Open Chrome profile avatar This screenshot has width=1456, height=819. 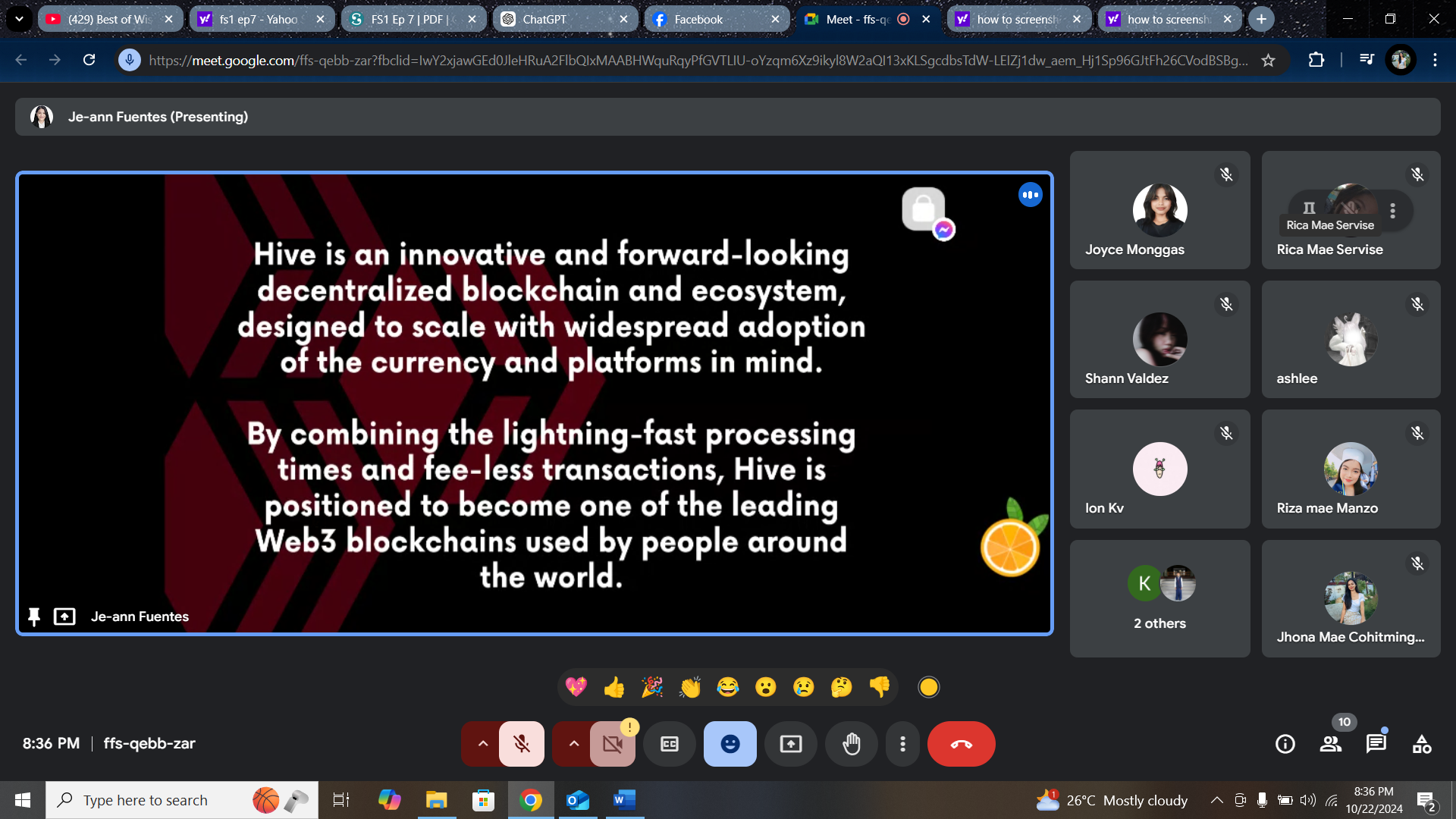(x=1401, y=60)
